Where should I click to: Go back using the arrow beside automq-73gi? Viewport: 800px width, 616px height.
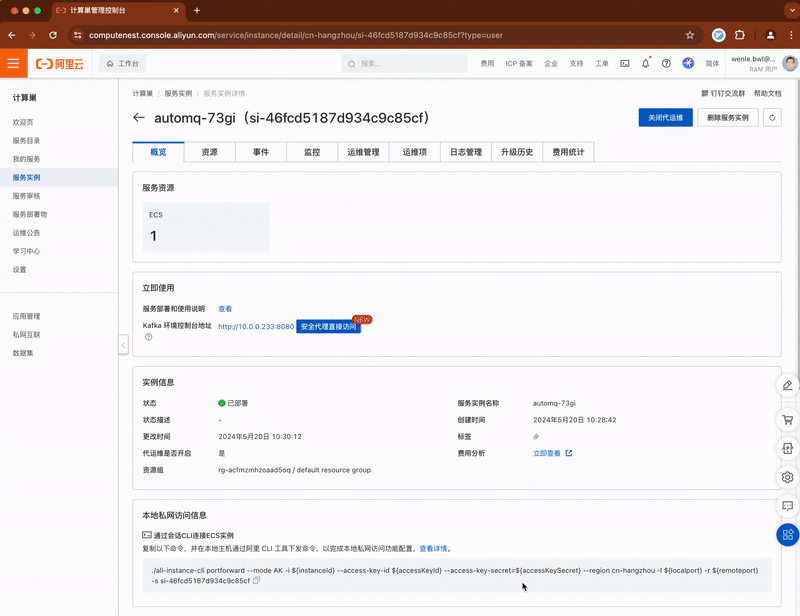coord(139,118)
